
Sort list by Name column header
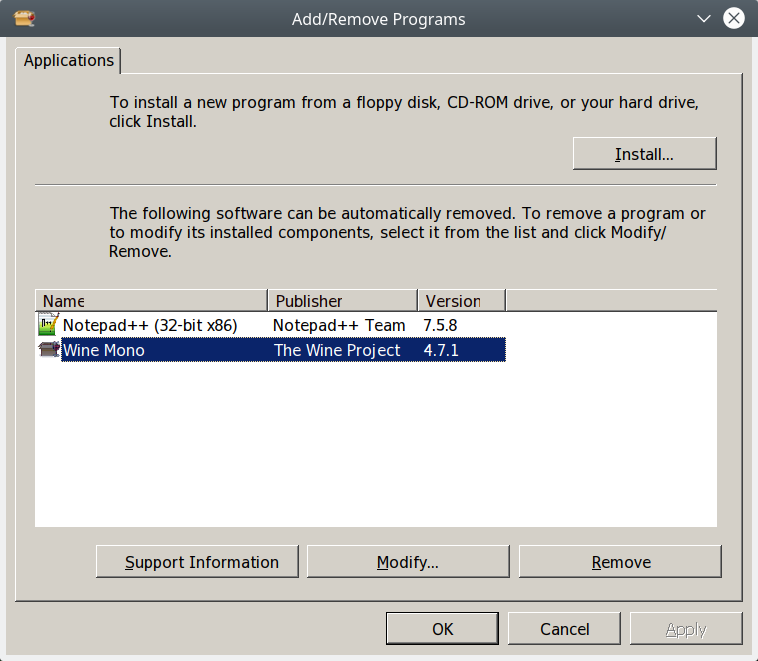point(151,301)
